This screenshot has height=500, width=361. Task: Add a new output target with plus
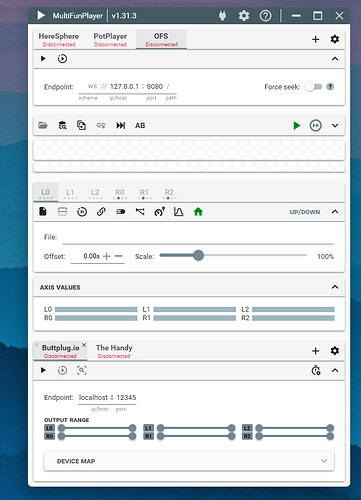coord(315,351)
